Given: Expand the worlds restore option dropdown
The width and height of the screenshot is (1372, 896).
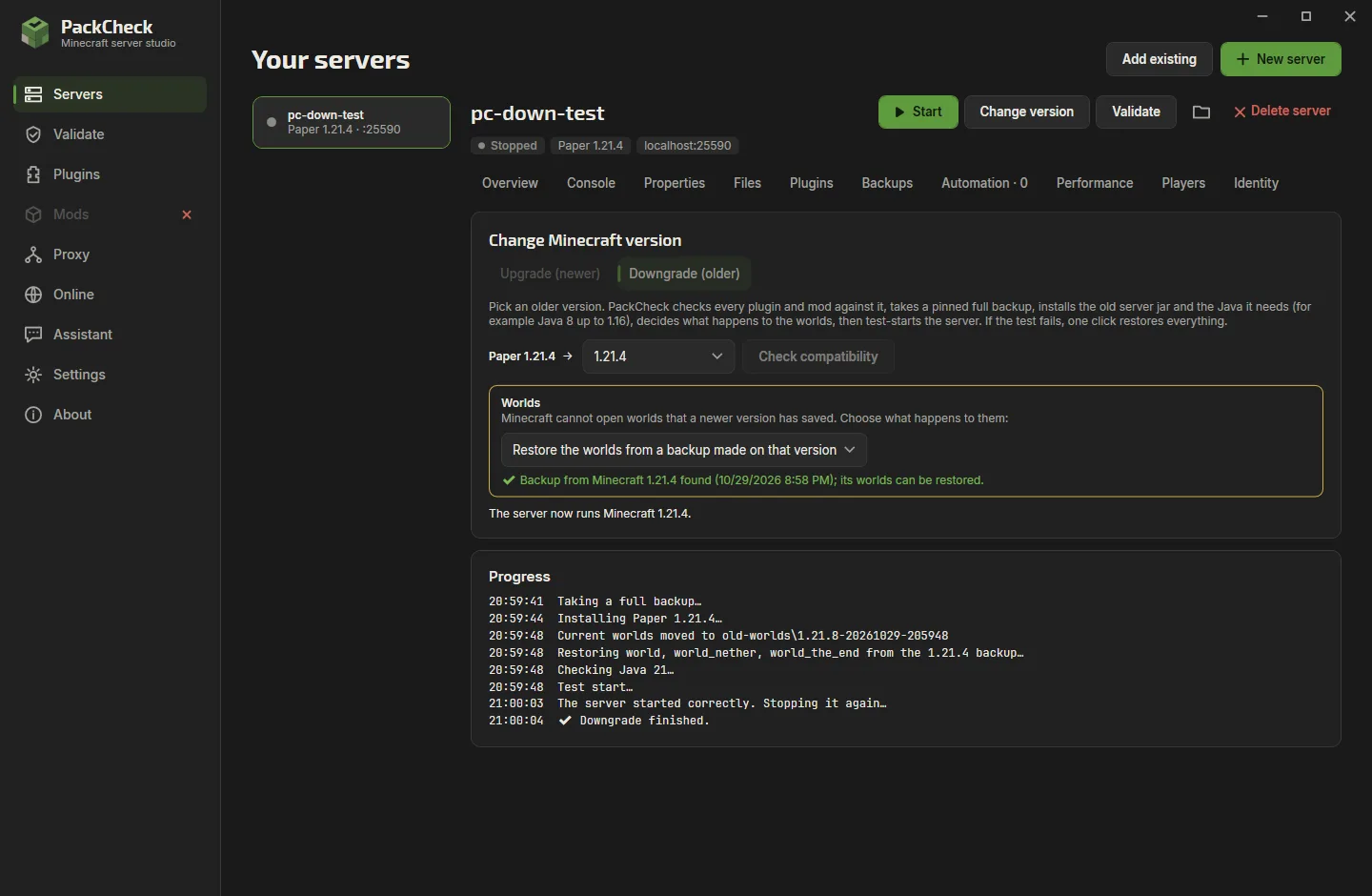Looking at the screenshot, I should tap(684, 450).
